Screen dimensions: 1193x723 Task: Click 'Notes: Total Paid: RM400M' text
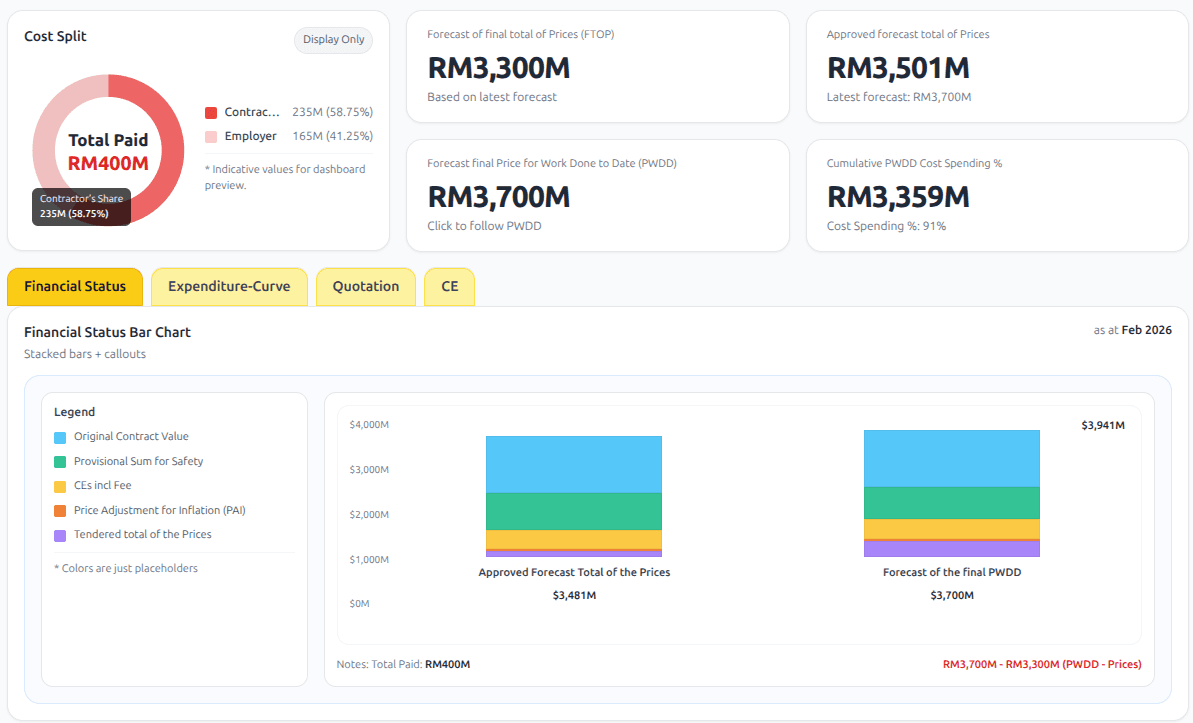click(403, 664)
